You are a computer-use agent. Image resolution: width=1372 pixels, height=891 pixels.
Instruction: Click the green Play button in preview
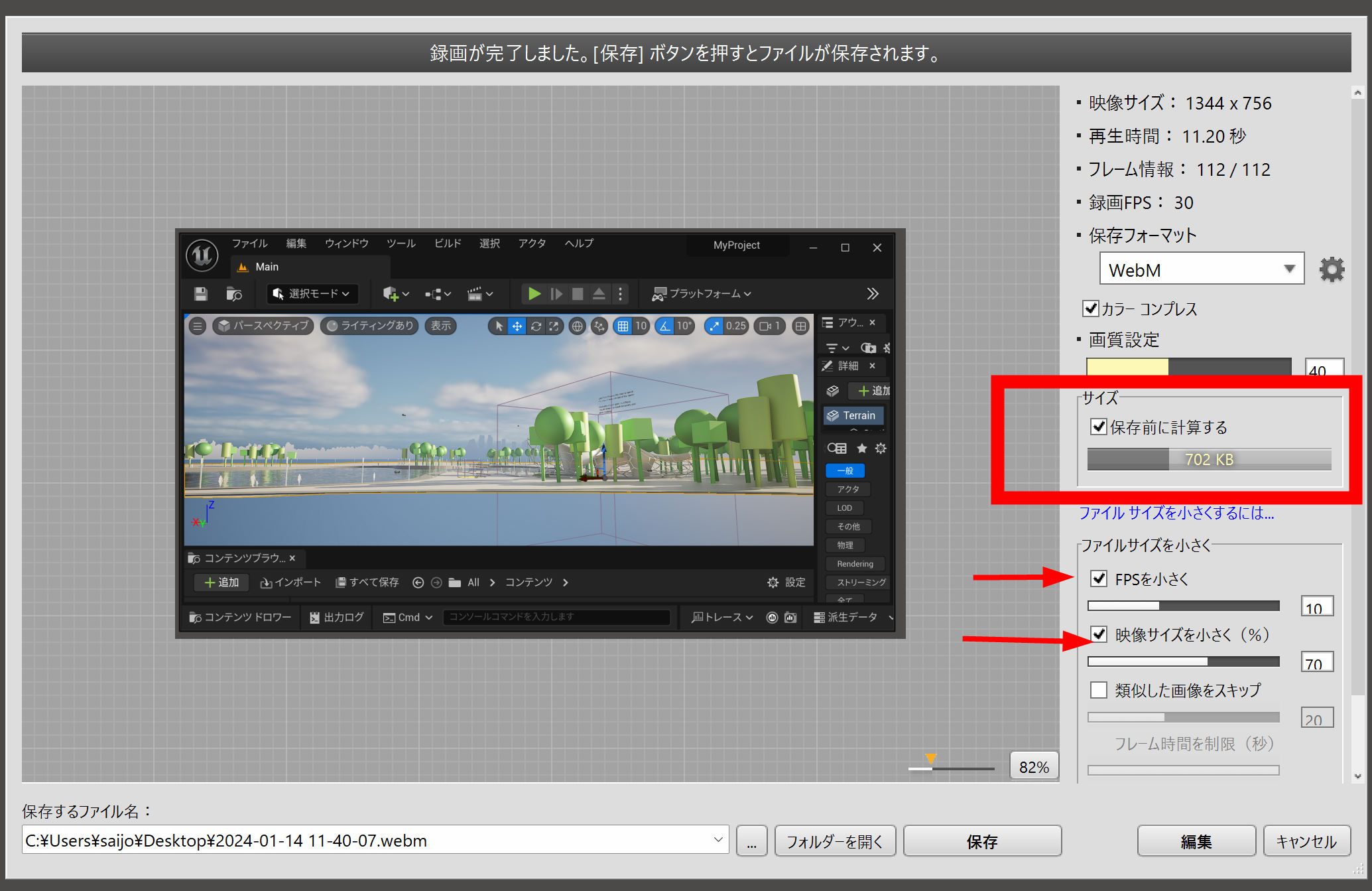[x=534, y=293]
